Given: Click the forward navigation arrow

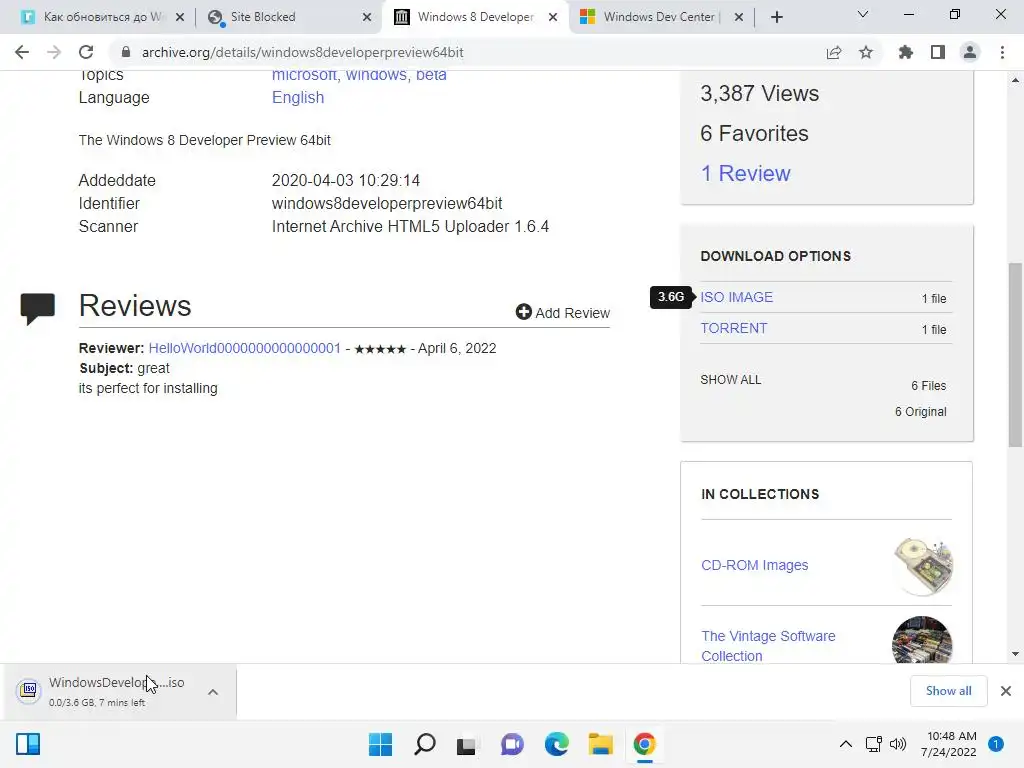Looking at the screenshot, I should coord(54,52).
